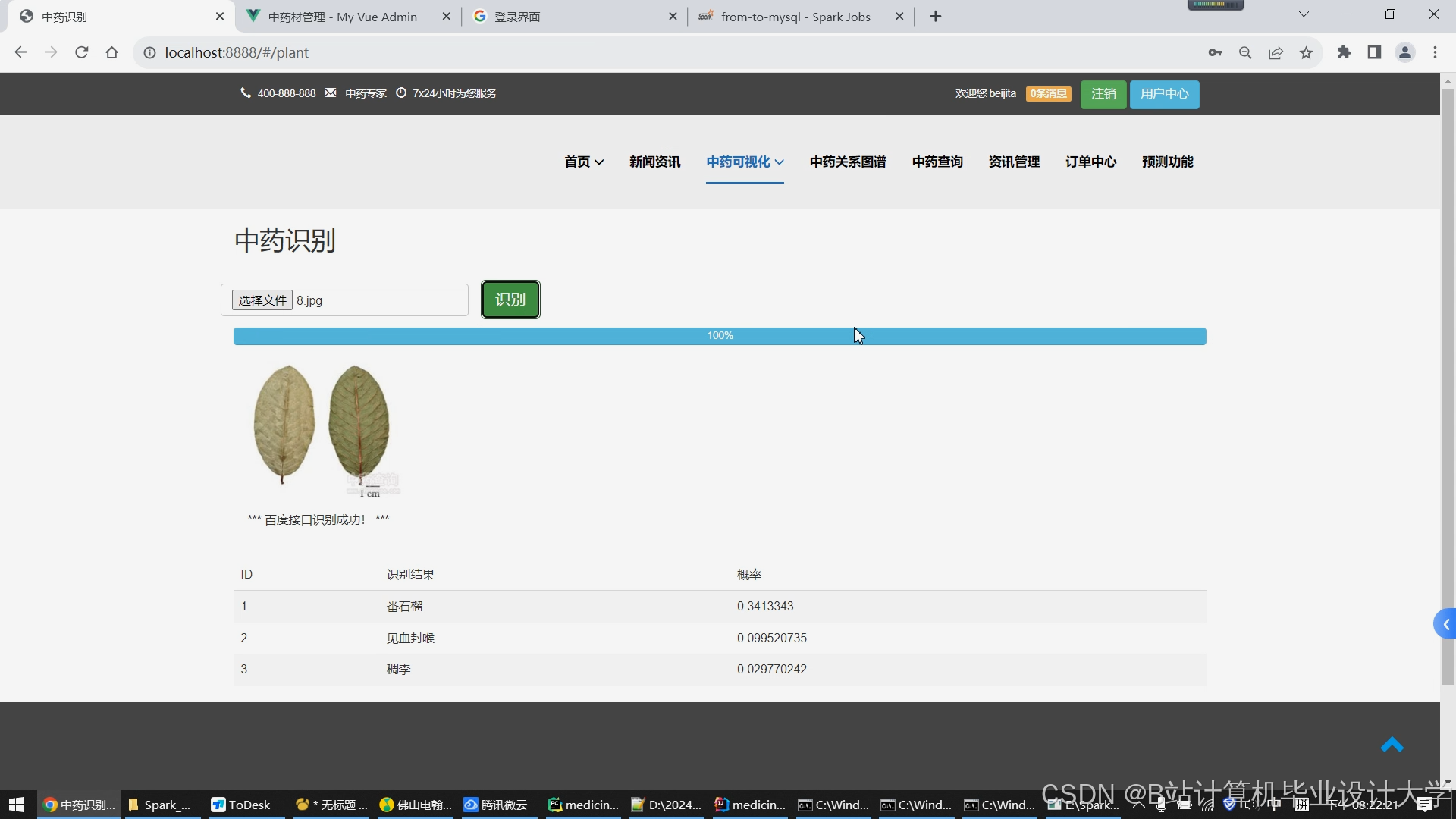Open the browser extensions puzzle icon
This screenshot has height=819, width=1456.
point(1344,52)
